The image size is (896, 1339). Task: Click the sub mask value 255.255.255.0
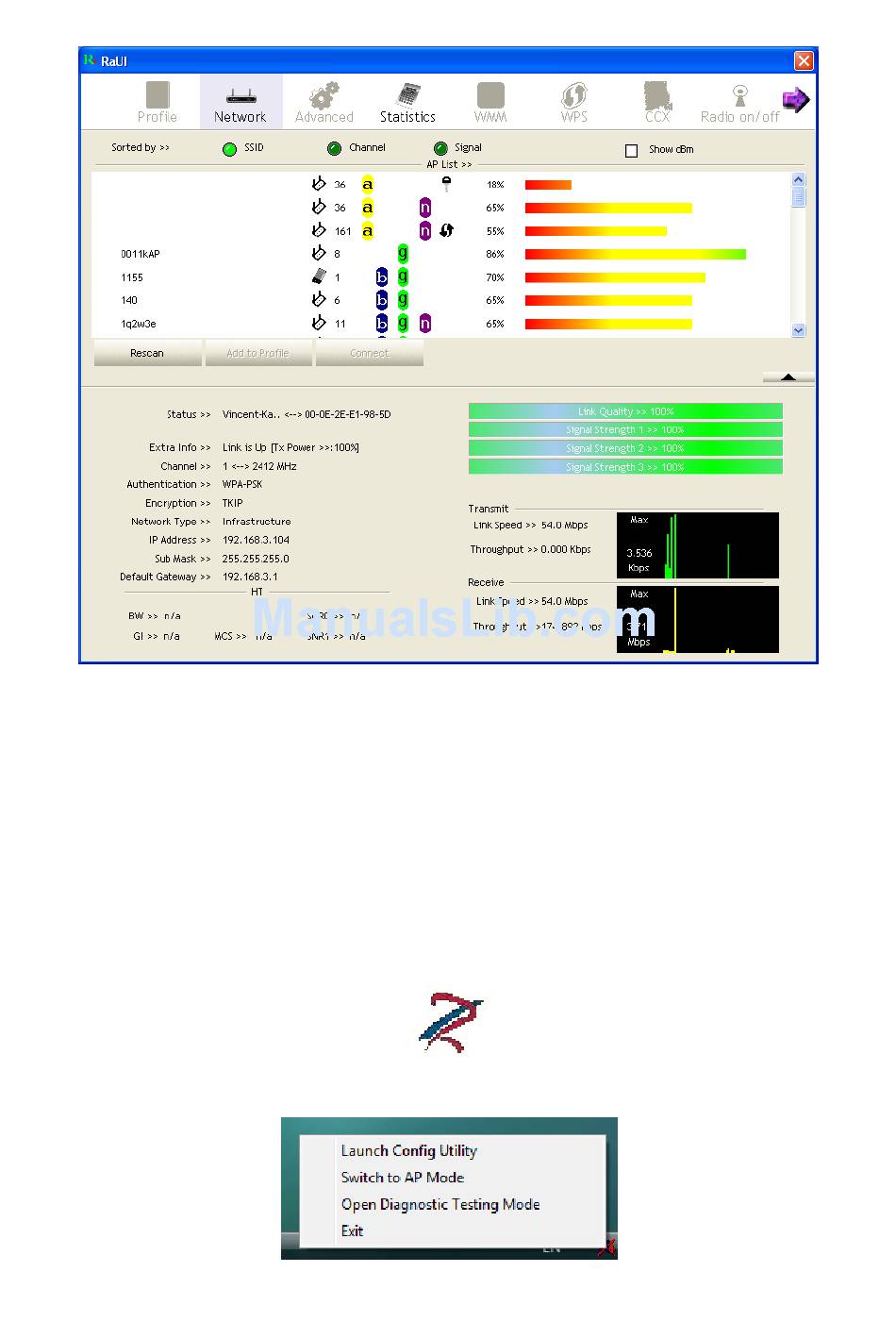point(256,559)
